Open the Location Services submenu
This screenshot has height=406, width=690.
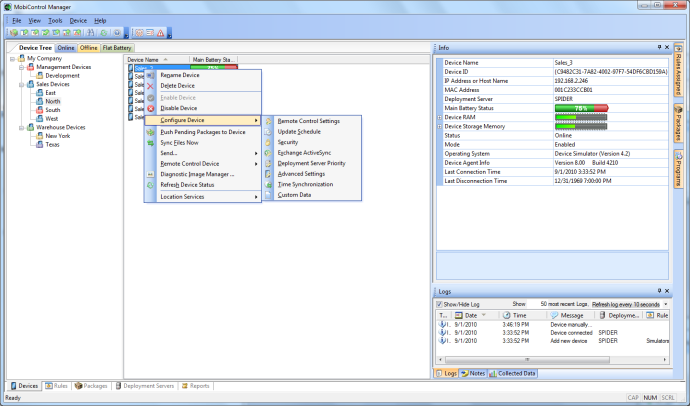coord(203,197)
